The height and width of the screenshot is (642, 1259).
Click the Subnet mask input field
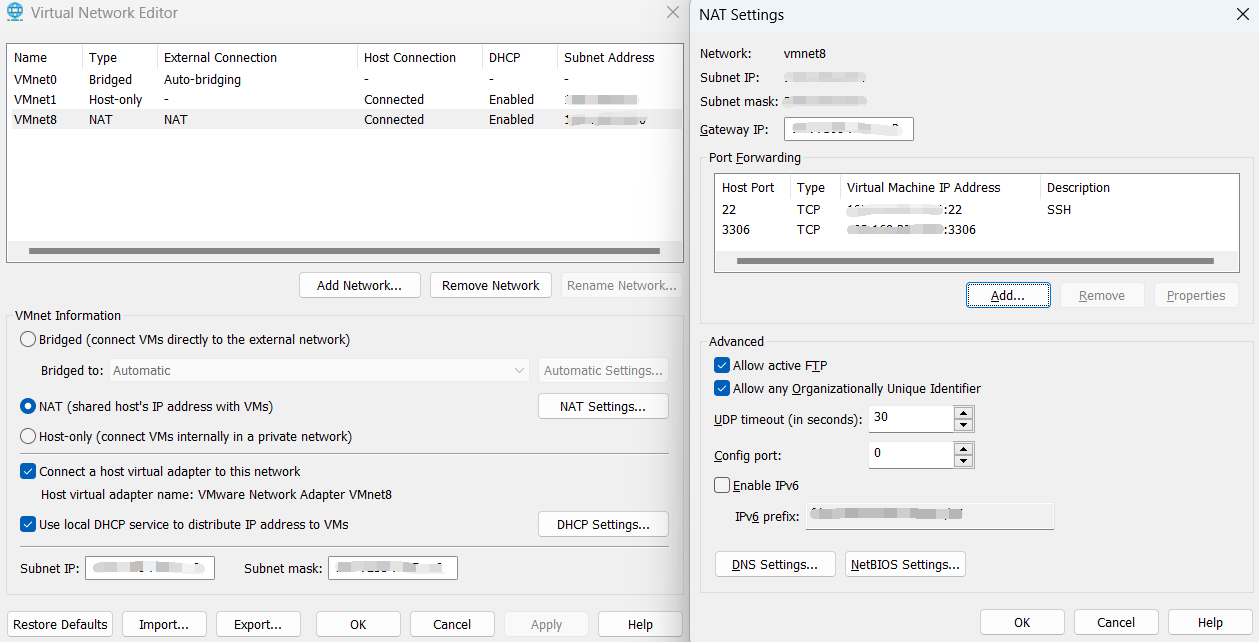[x=393, y=568]
